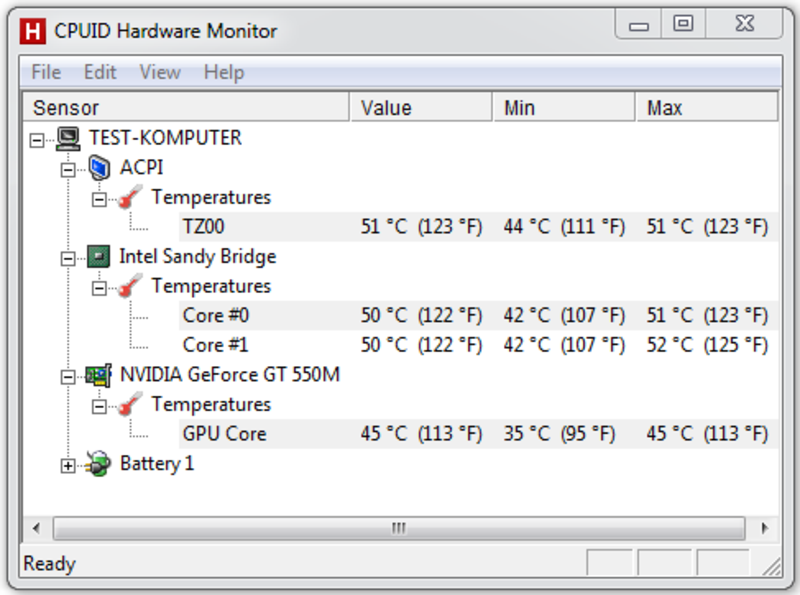Select the GPU Core row

pyautogui.click(x=479, y=434)
